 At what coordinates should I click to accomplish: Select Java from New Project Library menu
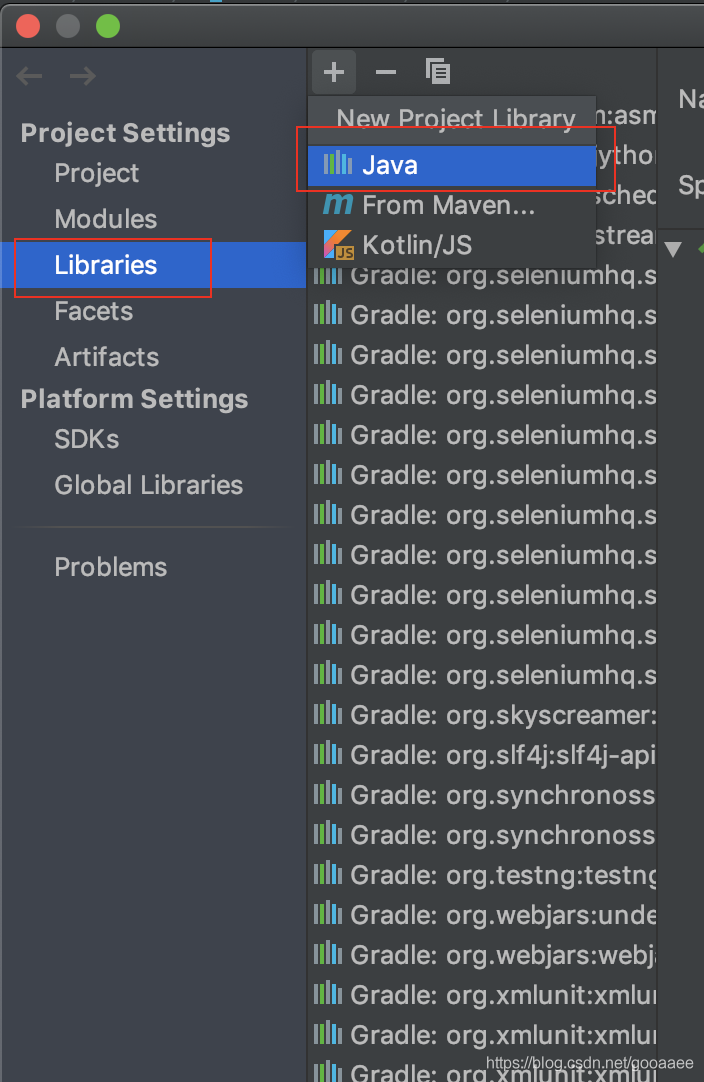(390, 166)
